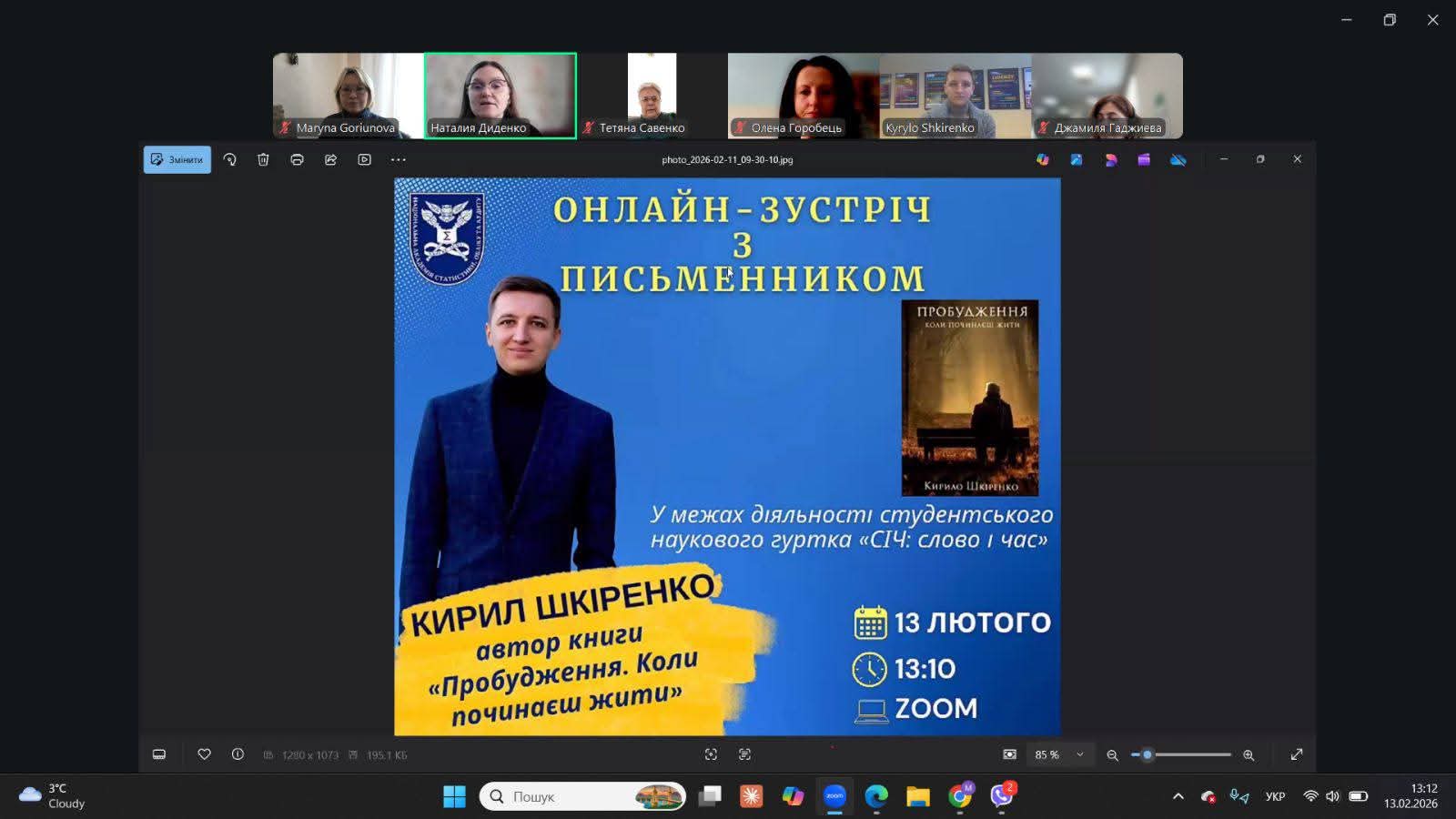Click the Змінити edit button

(177, 159)
